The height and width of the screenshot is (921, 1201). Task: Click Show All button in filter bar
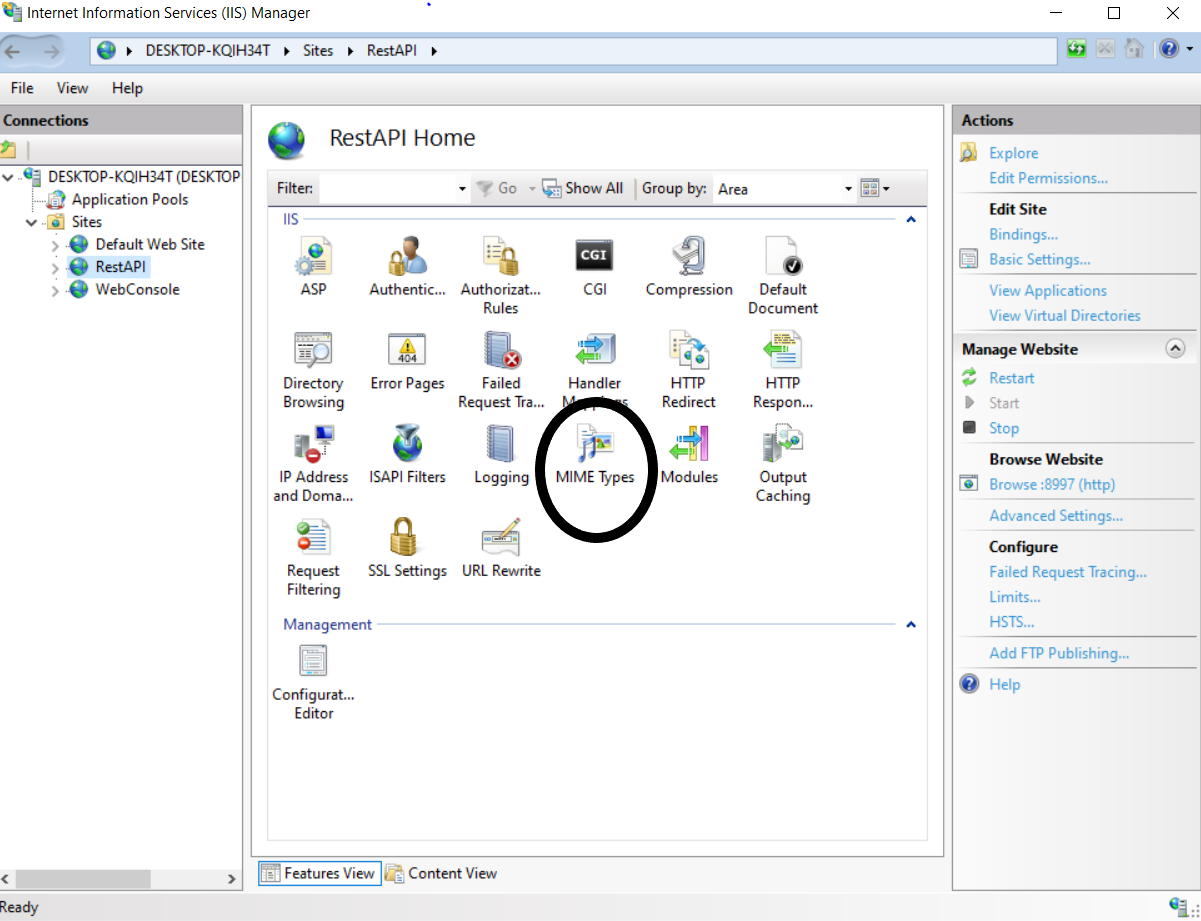pyautogui.click(x=582, y=188)
